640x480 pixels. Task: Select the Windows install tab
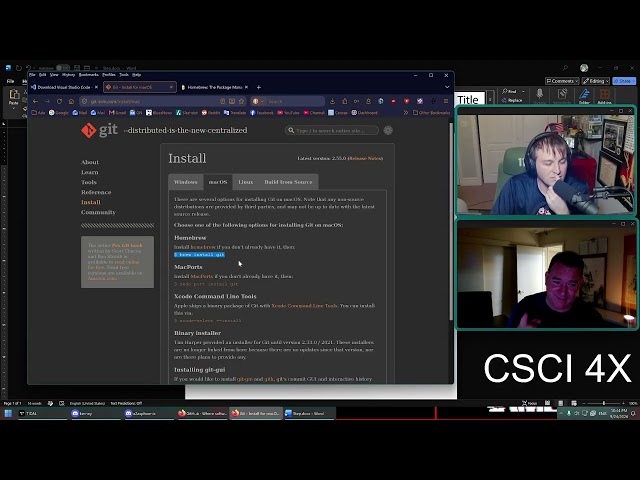[x=185, y=182]
